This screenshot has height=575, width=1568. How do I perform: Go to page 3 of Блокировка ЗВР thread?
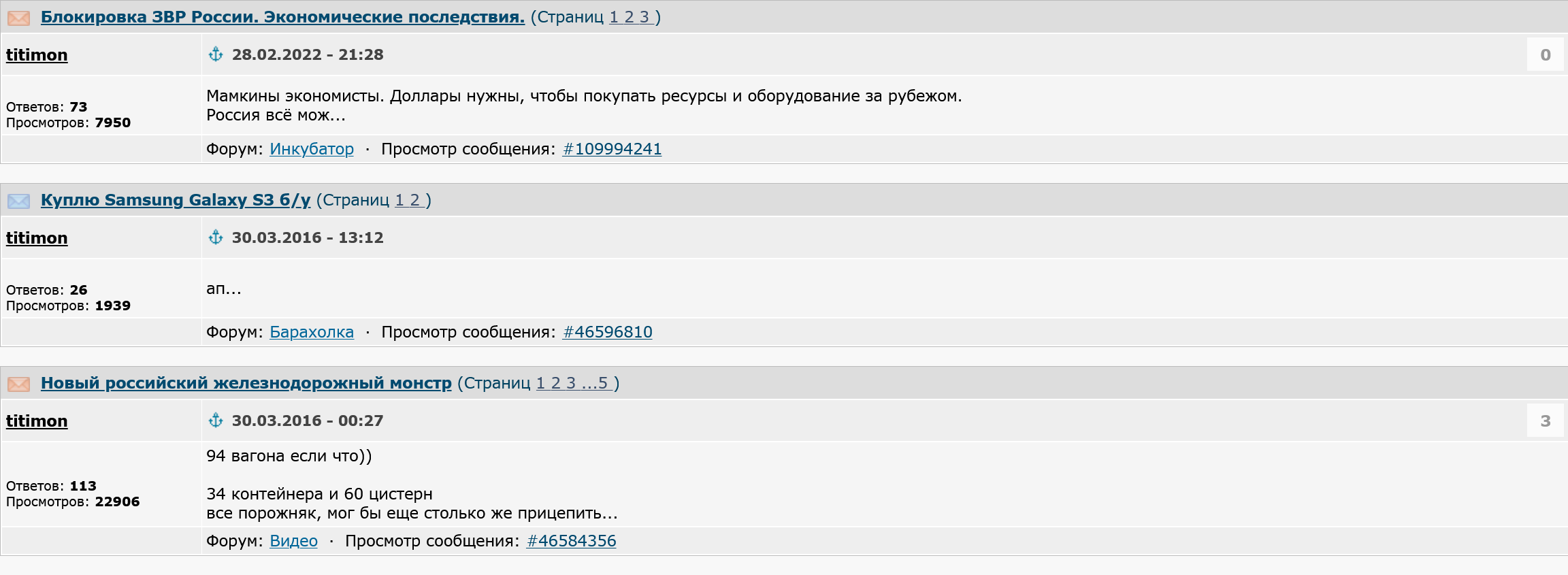pos(644,17)
